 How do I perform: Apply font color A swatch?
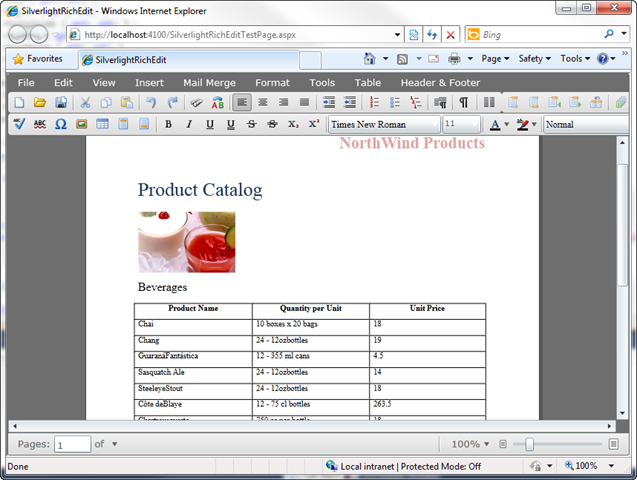click(x=495, y=124)
